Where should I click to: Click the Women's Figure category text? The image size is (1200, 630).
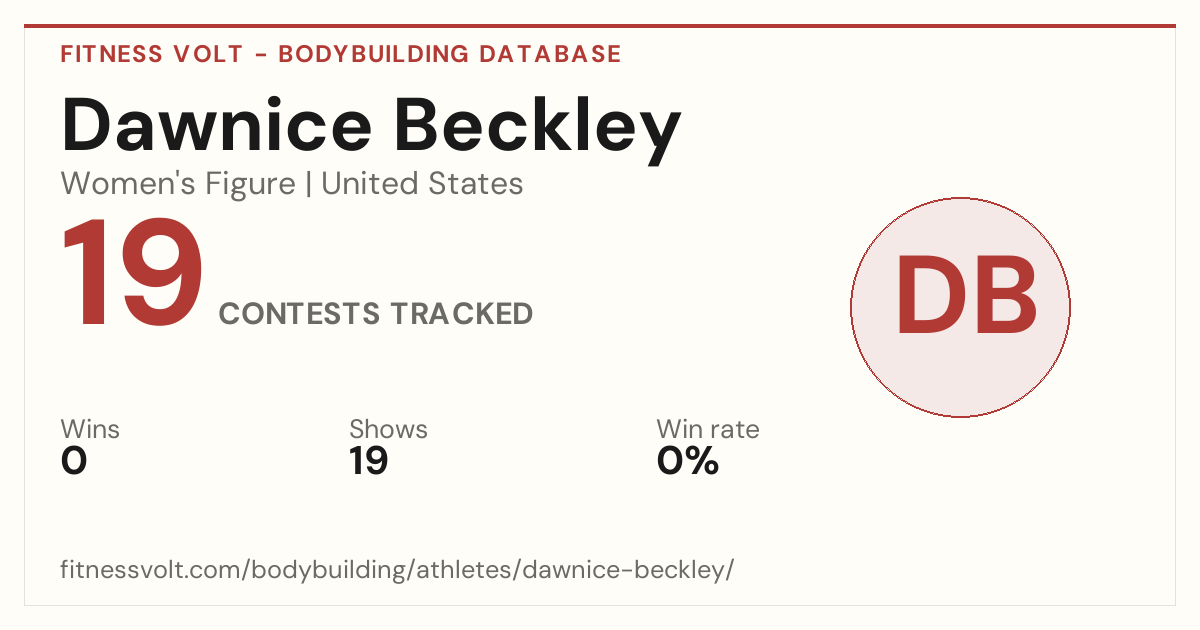178,184
